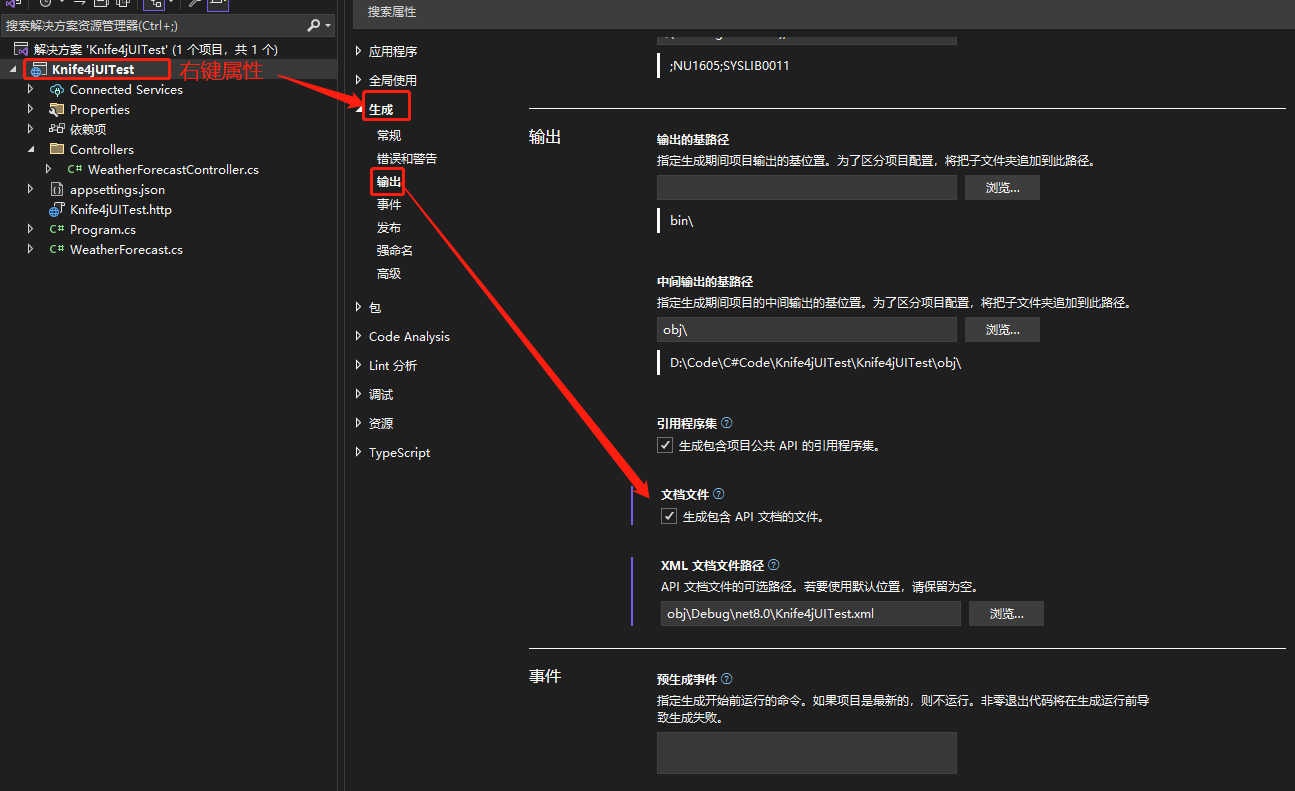Click the C# icon of WeatherForecastController.cs

tap(75, 170)
